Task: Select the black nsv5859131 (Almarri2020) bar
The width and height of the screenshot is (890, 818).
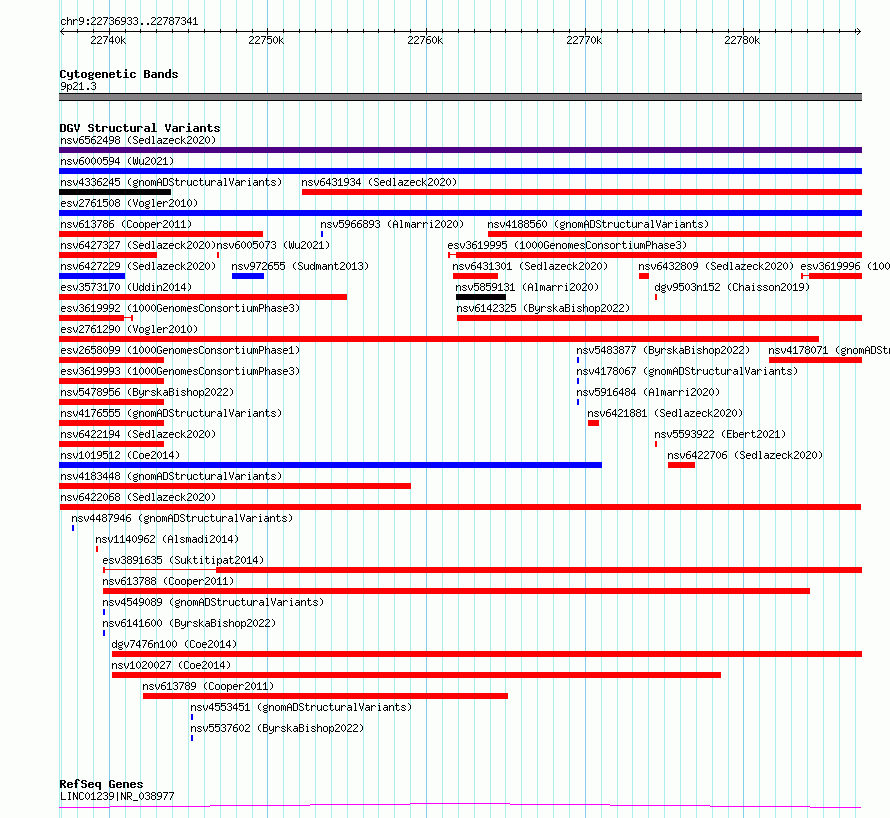Action: (x=481, y=297)
